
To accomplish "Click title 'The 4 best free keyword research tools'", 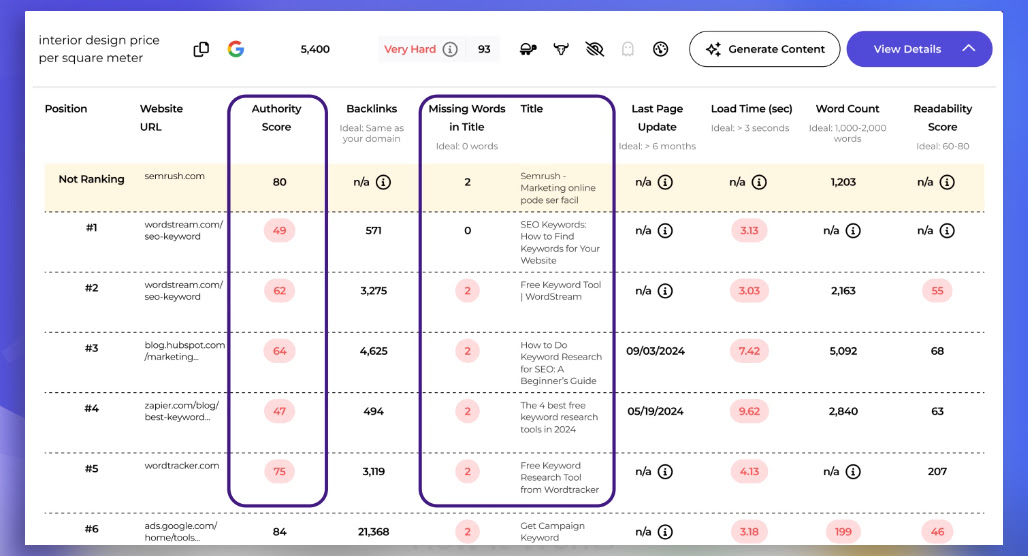I will (559, 418).
